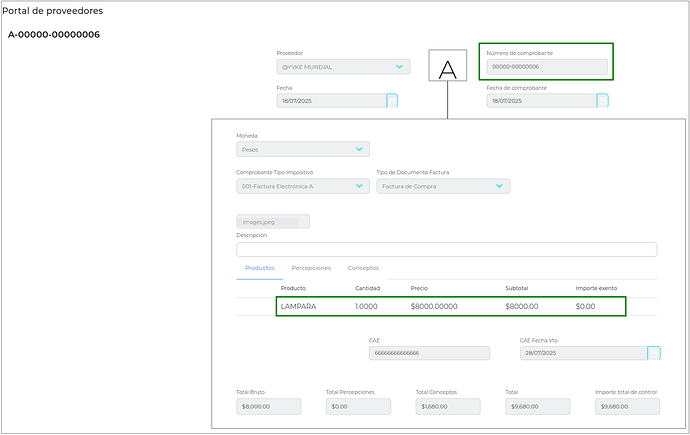This screenshot has height=435, width=690.
Task: Open the Conceptos tab
Action: click(363, 268)
